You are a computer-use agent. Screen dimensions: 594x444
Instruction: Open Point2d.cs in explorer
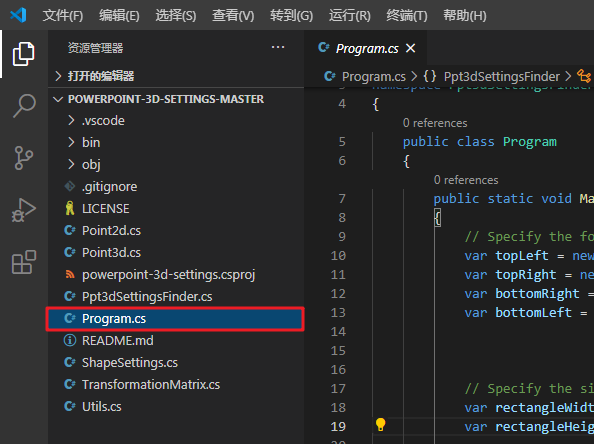(x=176, y=230)
